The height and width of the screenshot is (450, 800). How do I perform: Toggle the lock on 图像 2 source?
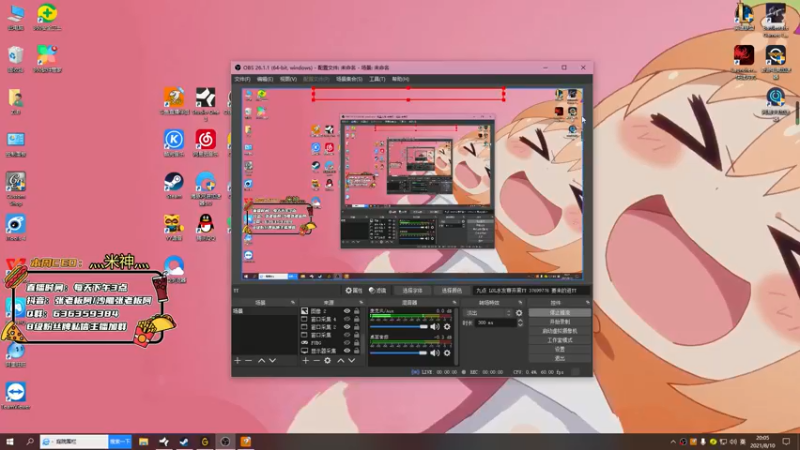(357, 311)
